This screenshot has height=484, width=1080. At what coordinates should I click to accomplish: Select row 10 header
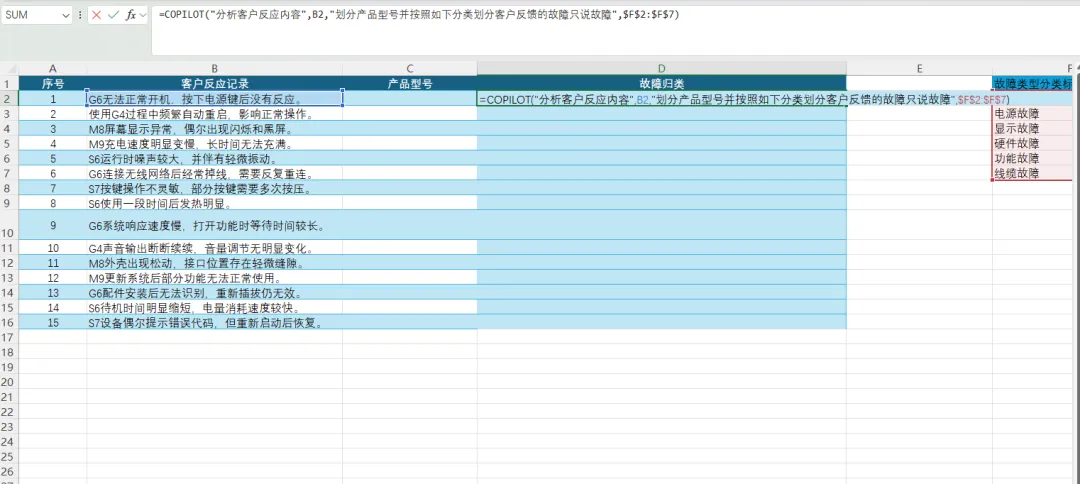click(x=9, y=224)
